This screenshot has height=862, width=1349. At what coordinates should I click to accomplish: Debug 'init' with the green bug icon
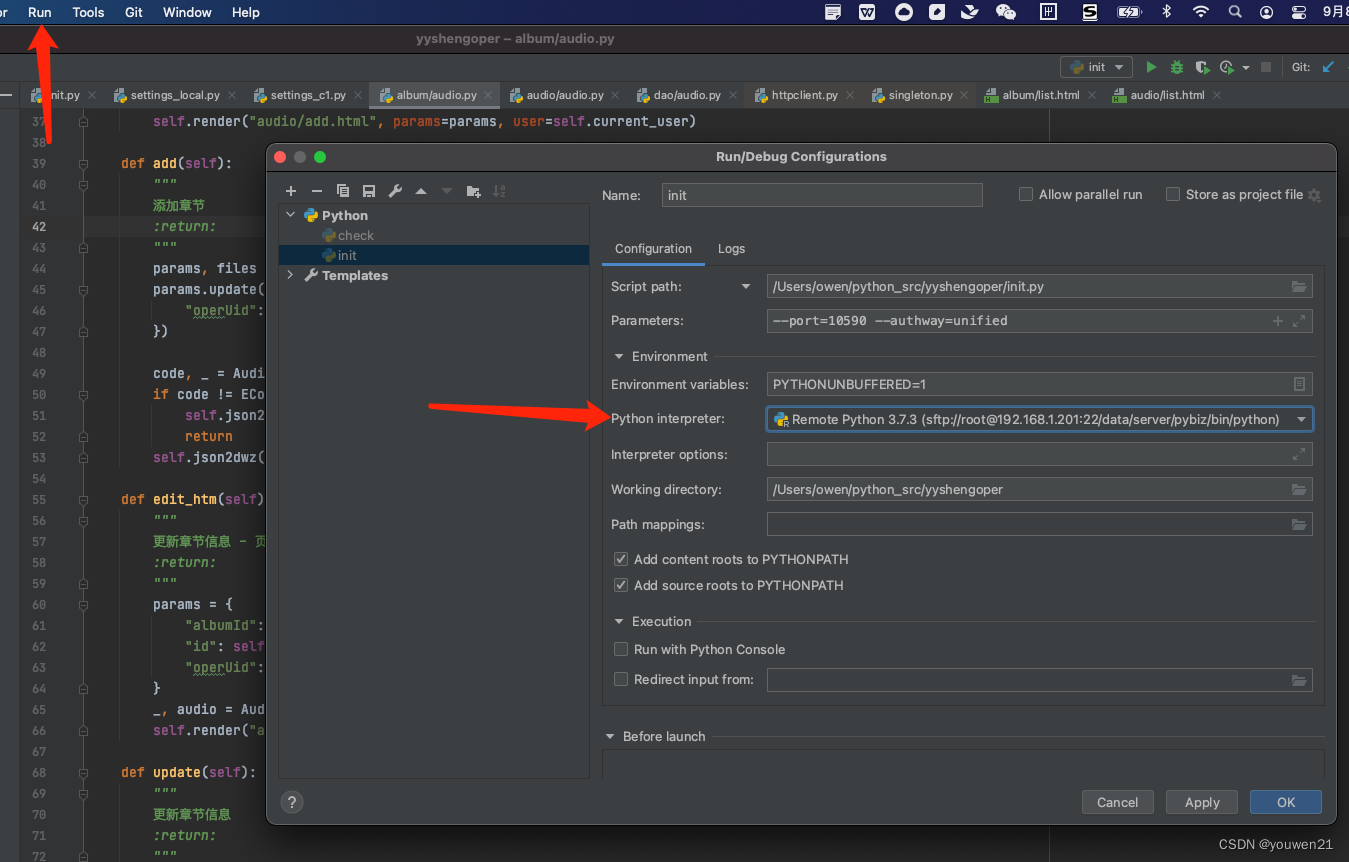point(1177,67)
